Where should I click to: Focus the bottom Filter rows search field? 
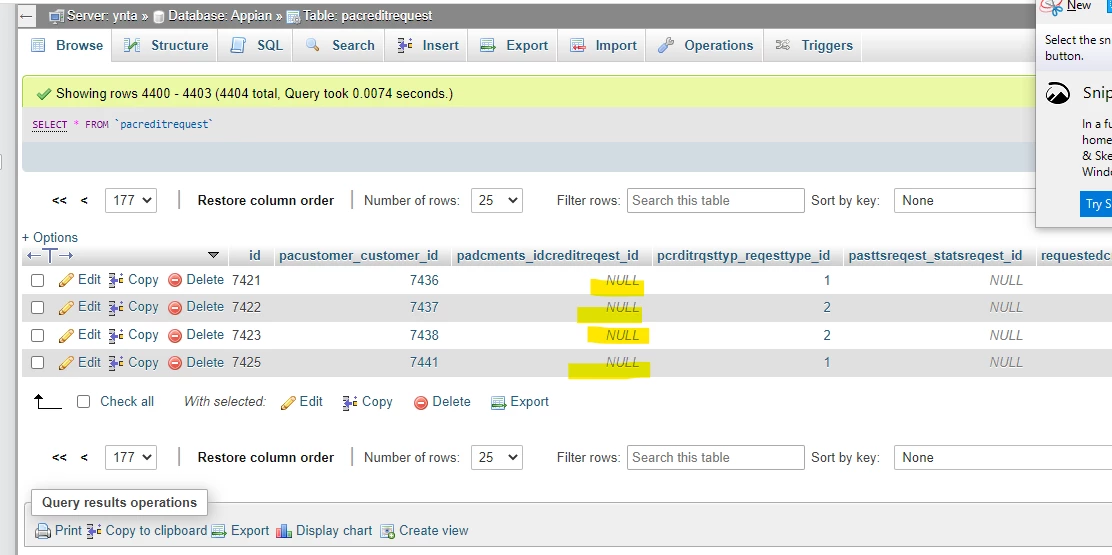click(x=716, y=458)
